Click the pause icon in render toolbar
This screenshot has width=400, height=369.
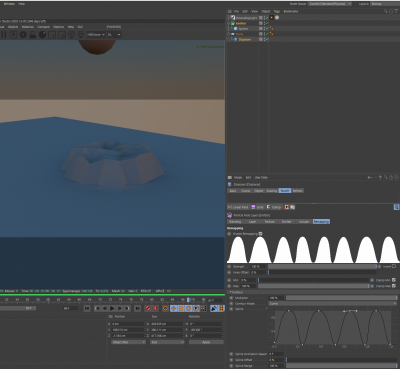[4, 35]
